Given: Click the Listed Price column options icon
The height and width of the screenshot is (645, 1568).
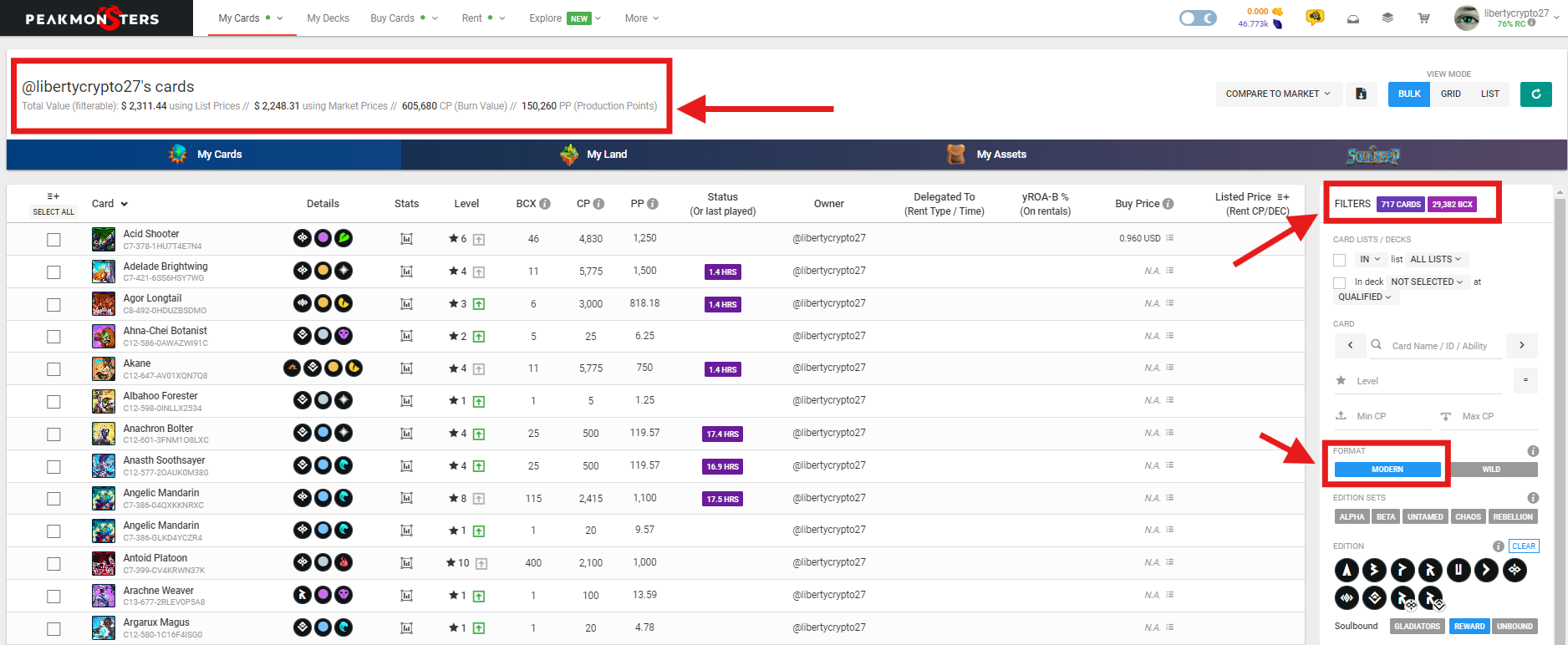Looking at the screenshot, I should (x=1283, y=197).
